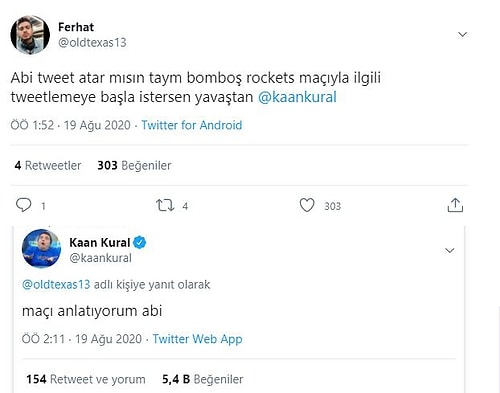Retweet Ferhat's tweet using the retweet icon
The width and height of the screenshot is (500, 393).
[x=165, y=205]
